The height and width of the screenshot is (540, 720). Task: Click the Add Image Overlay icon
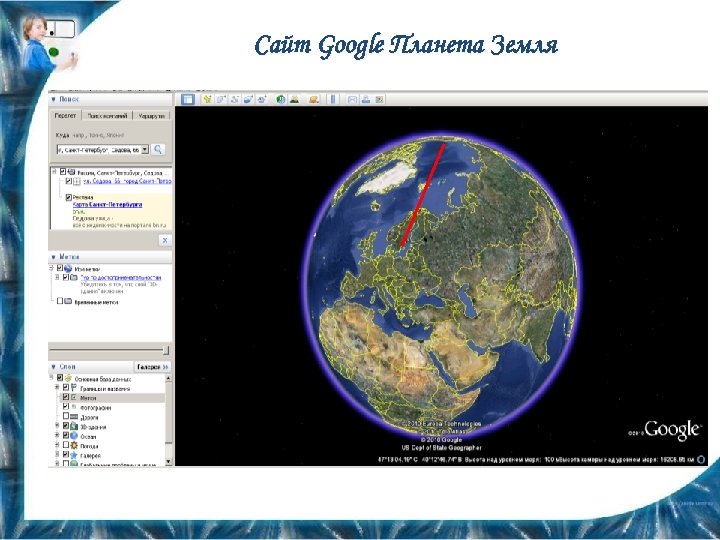[x=248, y=99]
